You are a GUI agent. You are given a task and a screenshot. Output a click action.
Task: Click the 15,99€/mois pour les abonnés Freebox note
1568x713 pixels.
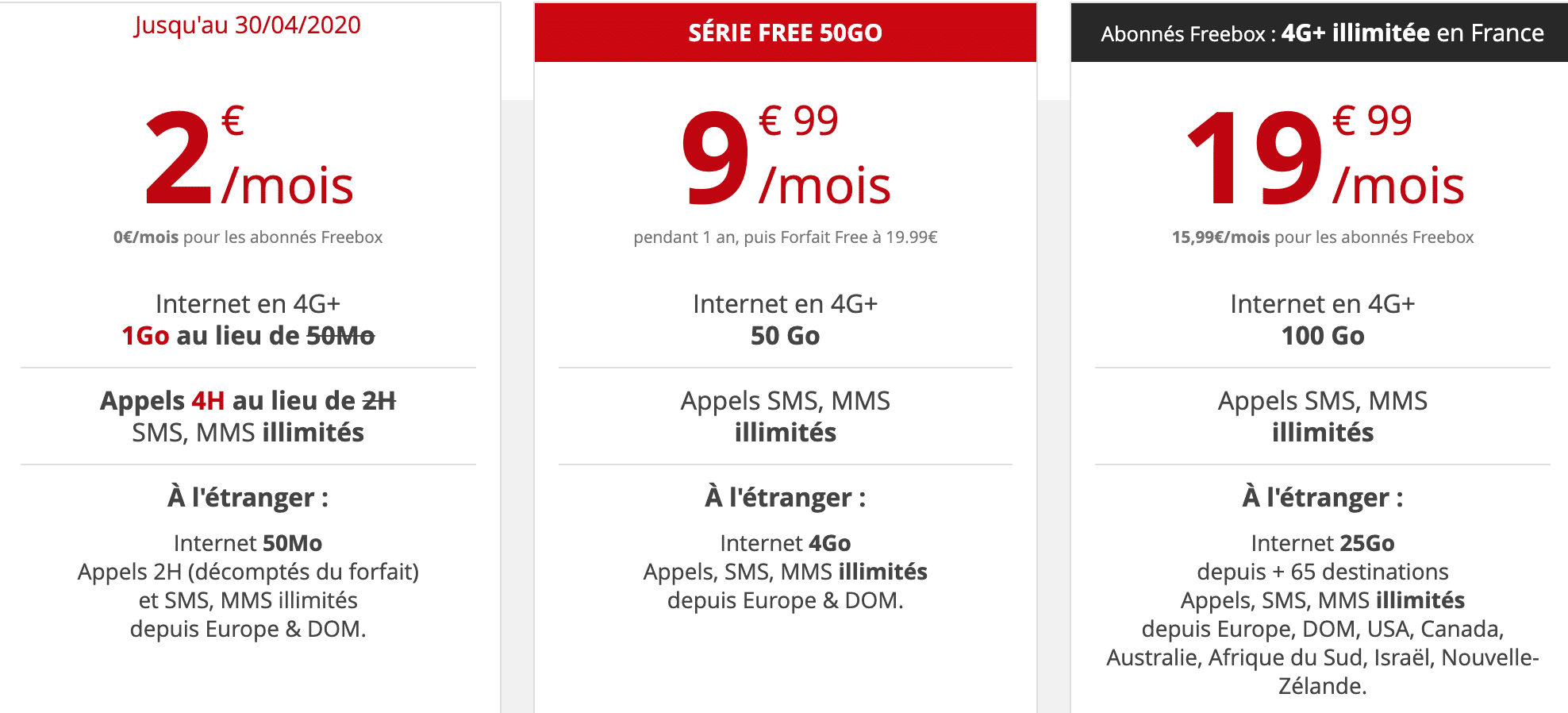1323,237
